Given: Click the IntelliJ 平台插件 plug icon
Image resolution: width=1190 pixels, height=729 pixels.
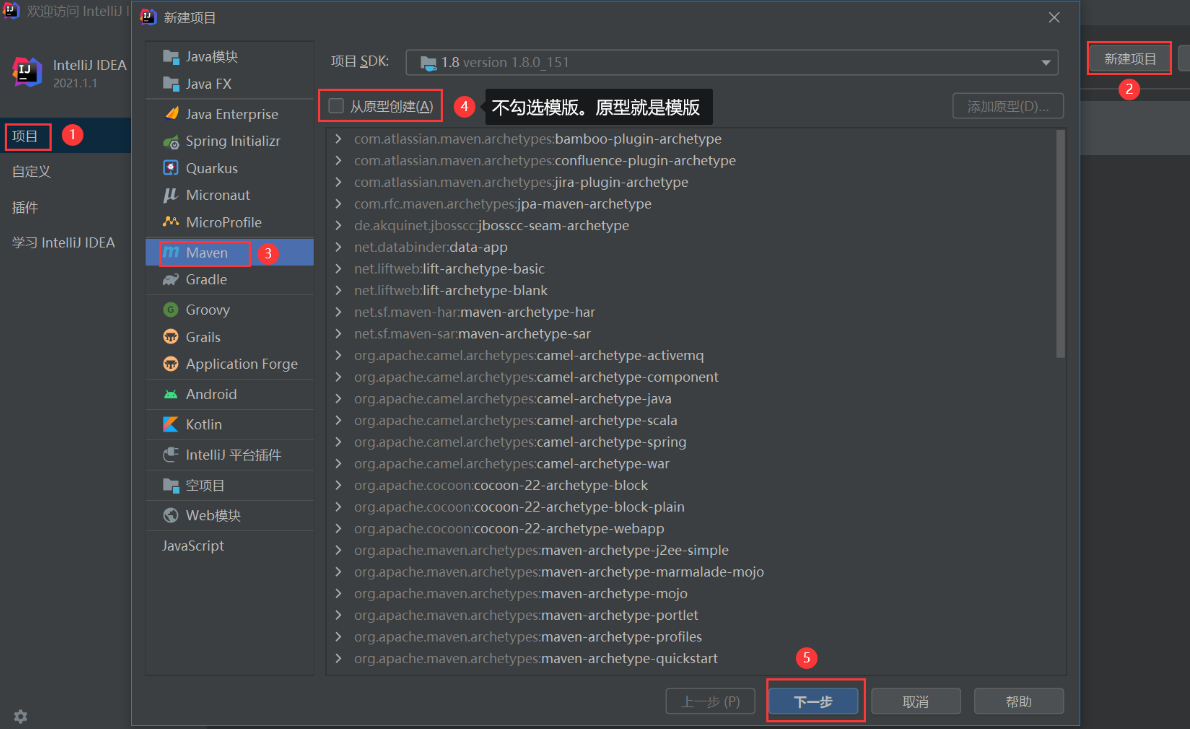Looking at the screenshot, I should tap(171, 455).
